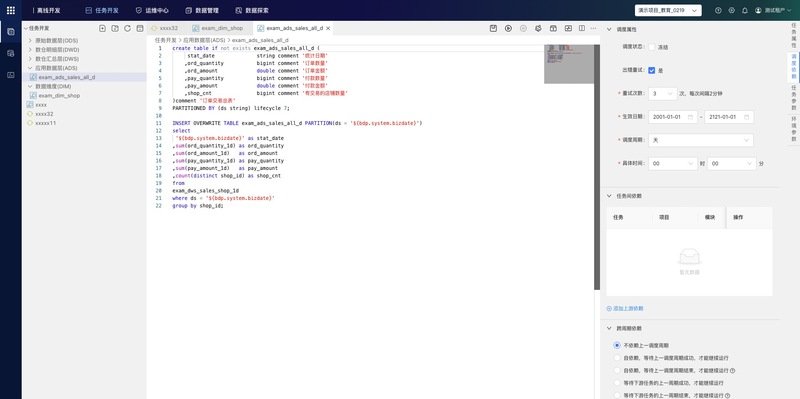
Task: Select self-dependency wait-for-finish radio option
Action: pyautogui.click(x=617, y=371)
